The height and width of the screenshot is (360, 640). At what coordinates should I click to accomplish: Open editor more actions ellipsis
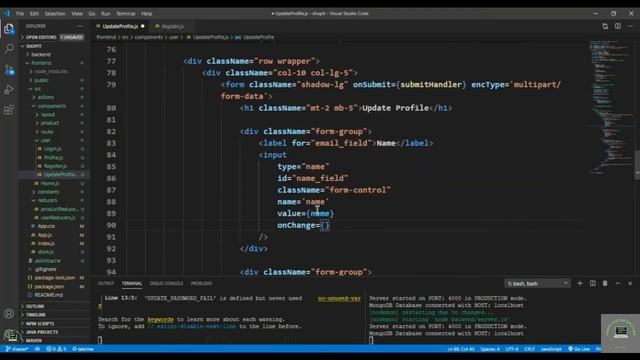631,26
